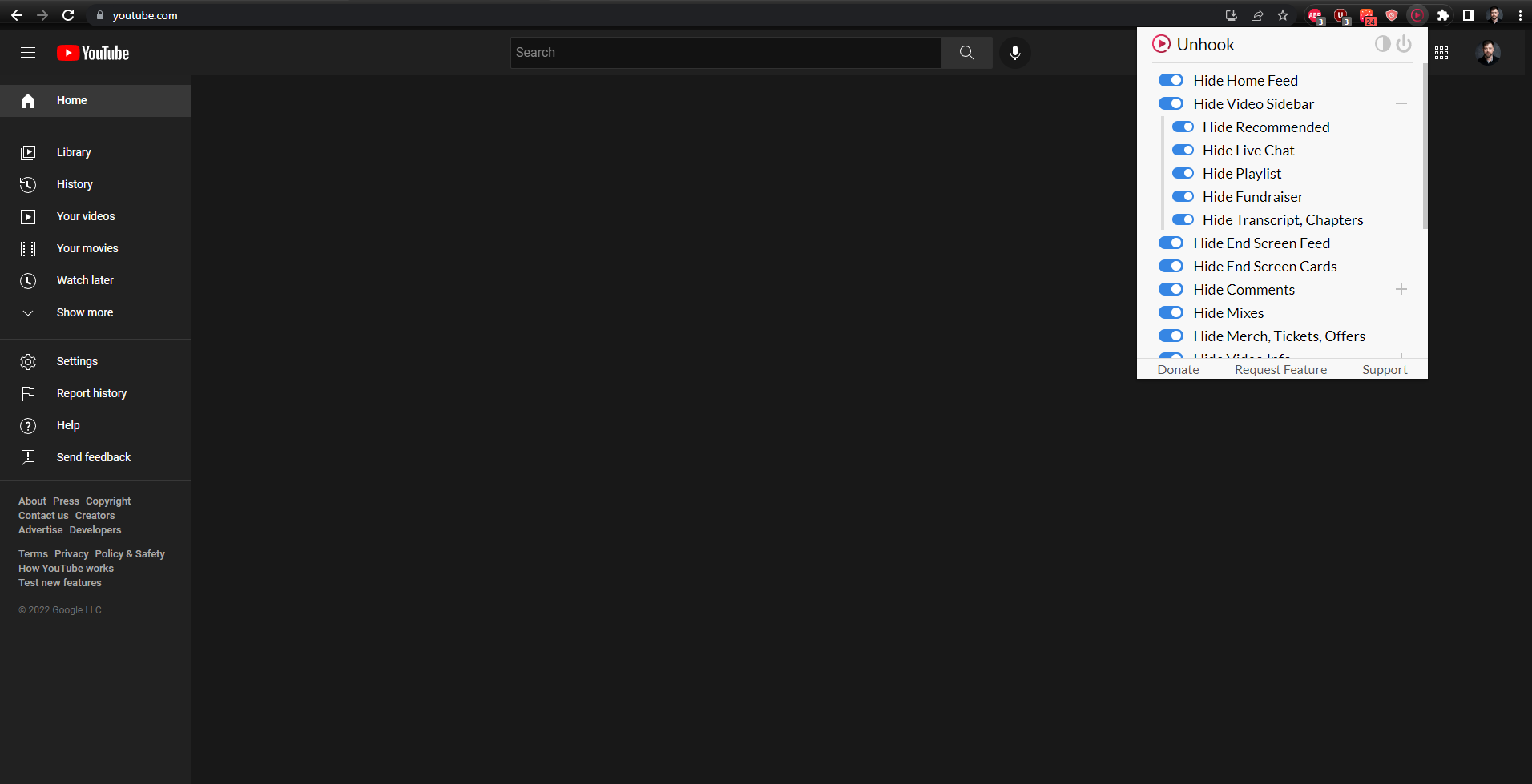This screenshot has height=784, width=1532.
Task: Expand Hide Comments sub-options
Action: pos(1401,289)
